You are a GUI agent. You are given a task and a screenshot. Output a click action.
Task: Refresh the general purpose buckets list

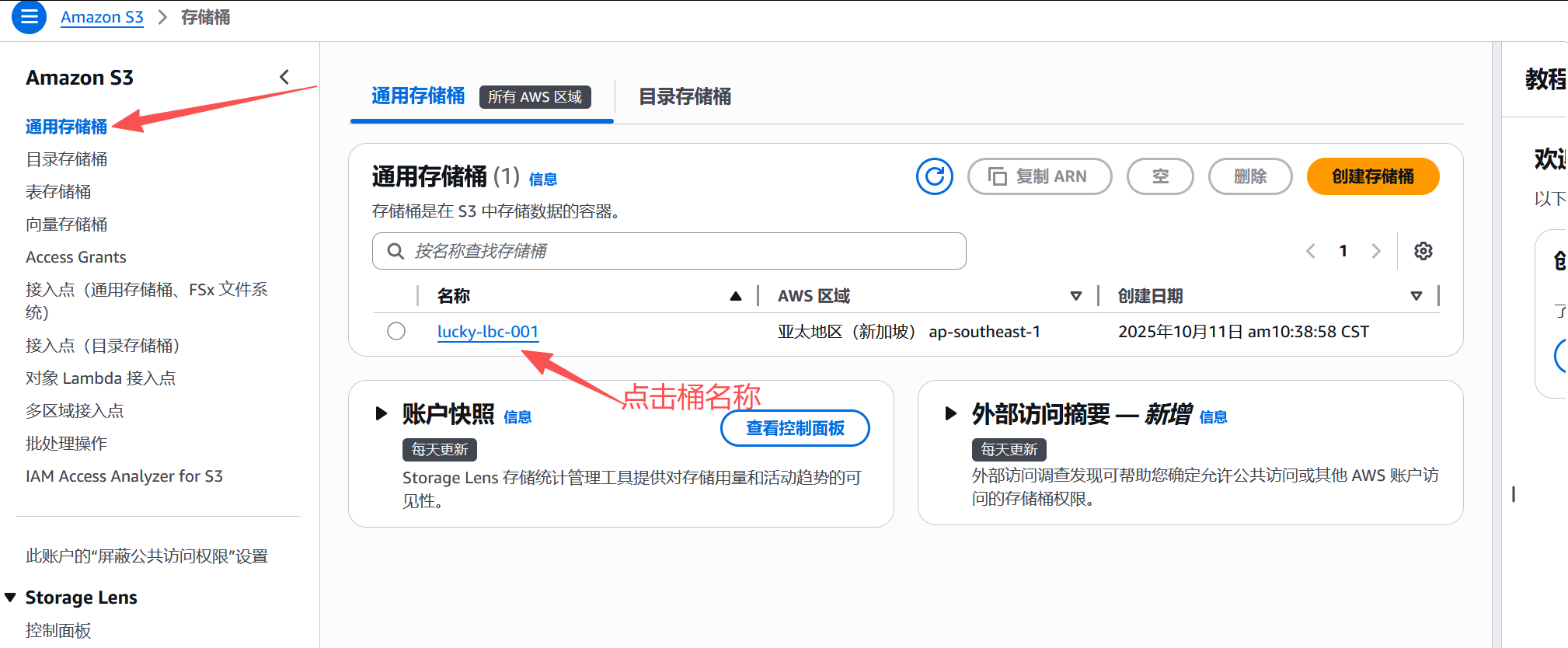click(935, 176)
